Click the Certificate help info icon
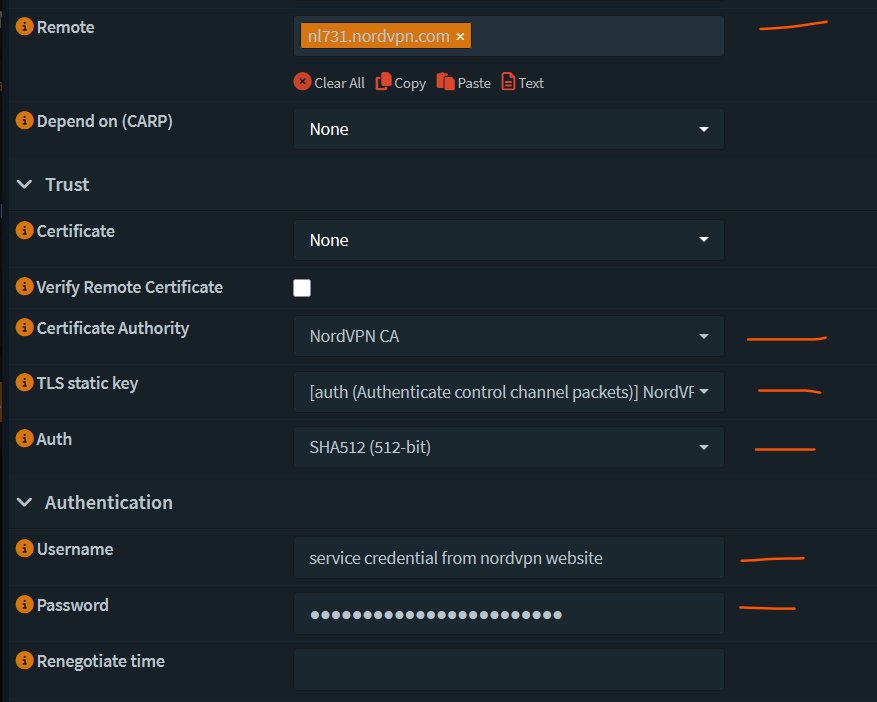 25,231
